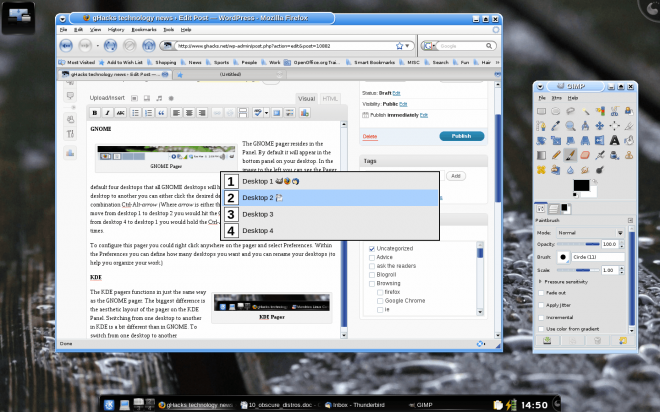Switch to the HTML editor tab
The image size is (660, 412).
331,98
